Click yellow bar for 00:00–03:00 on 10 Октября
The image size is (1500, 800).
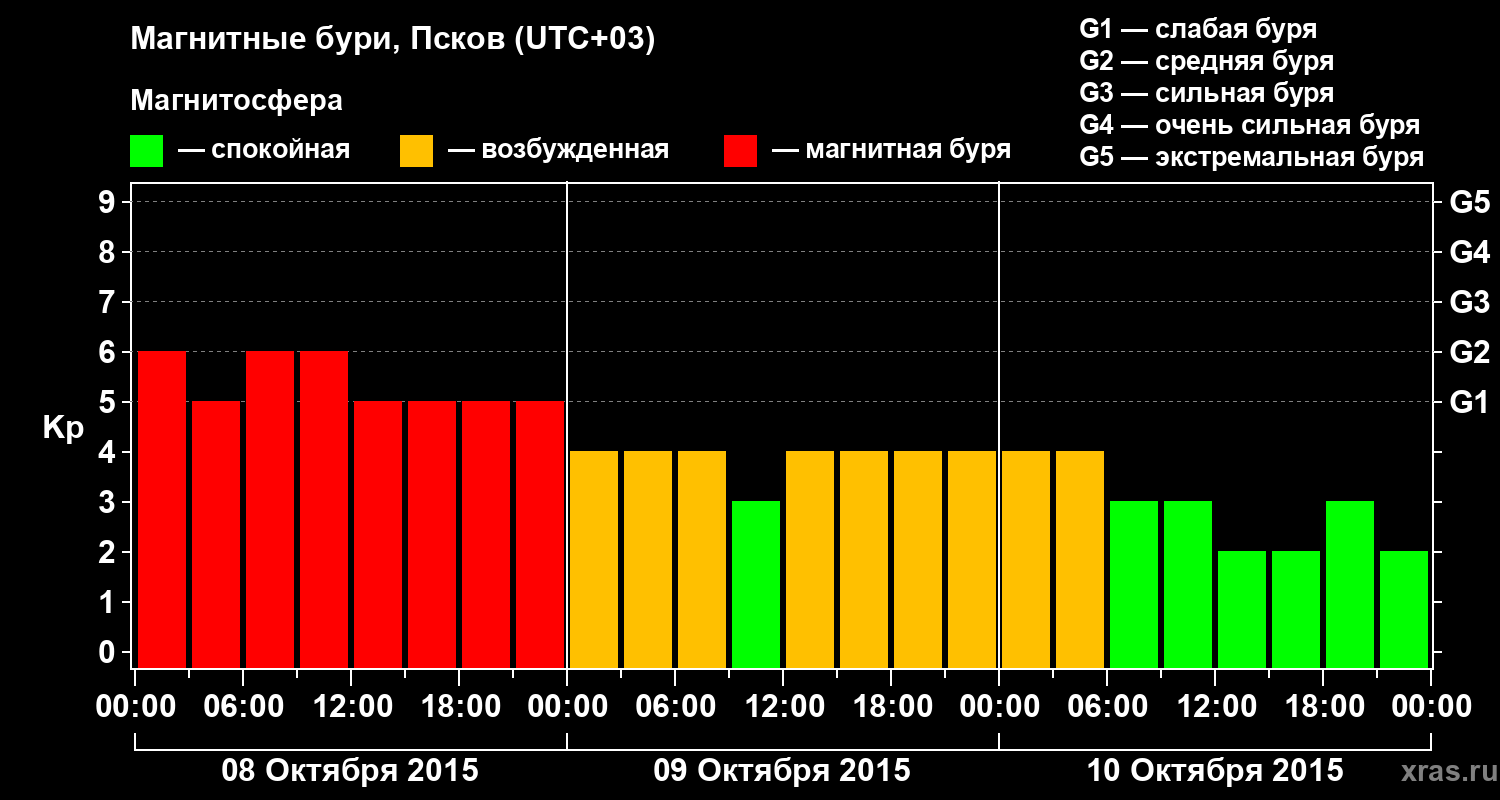[1026, 560]
